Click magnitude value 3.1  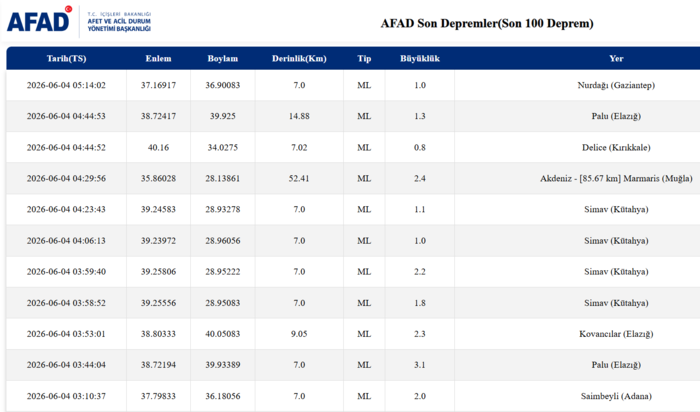point(420,365)
